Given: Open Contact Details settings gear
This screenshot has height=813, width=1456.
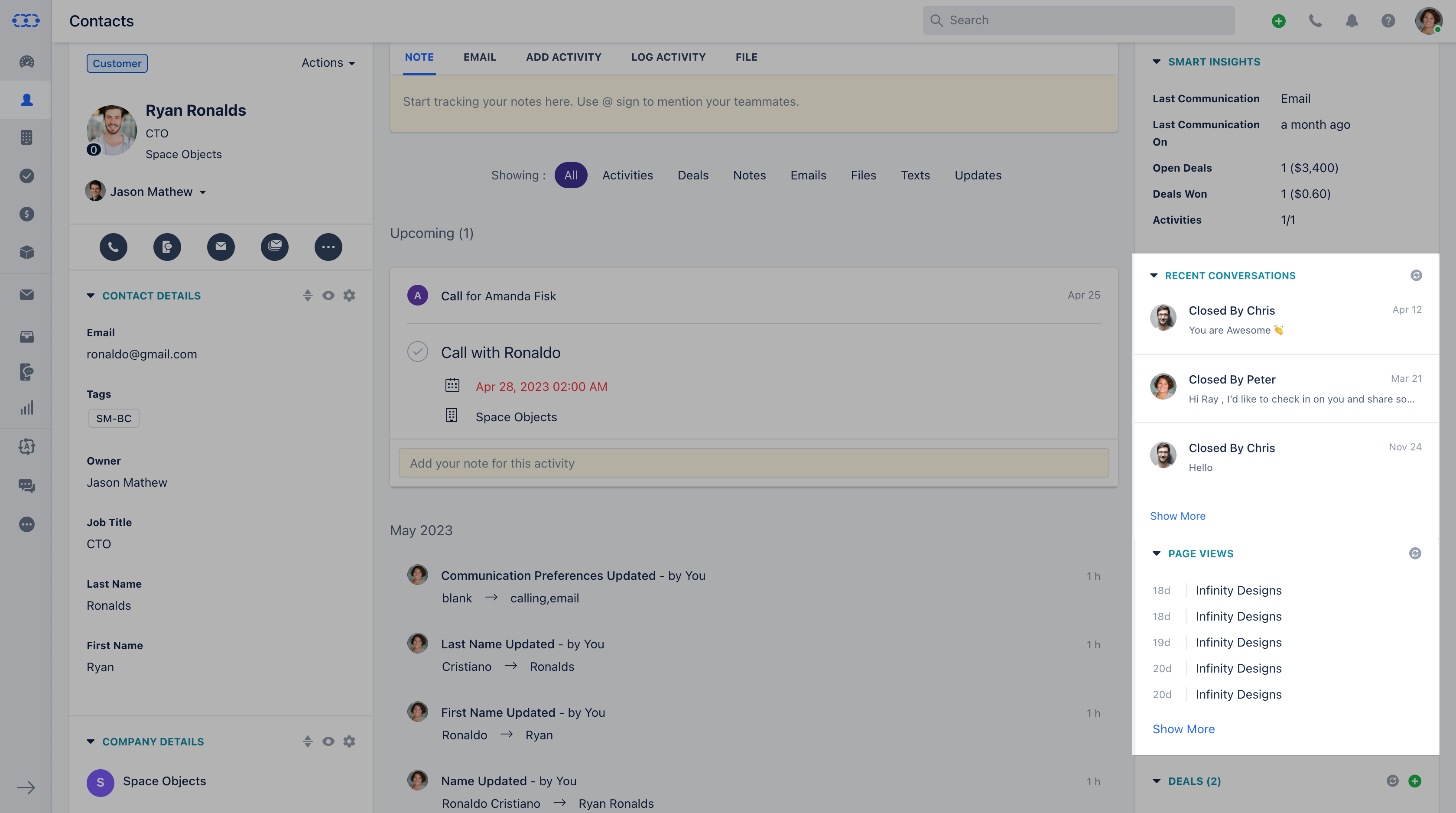Looking at the screenshot, I should (349, 295).
